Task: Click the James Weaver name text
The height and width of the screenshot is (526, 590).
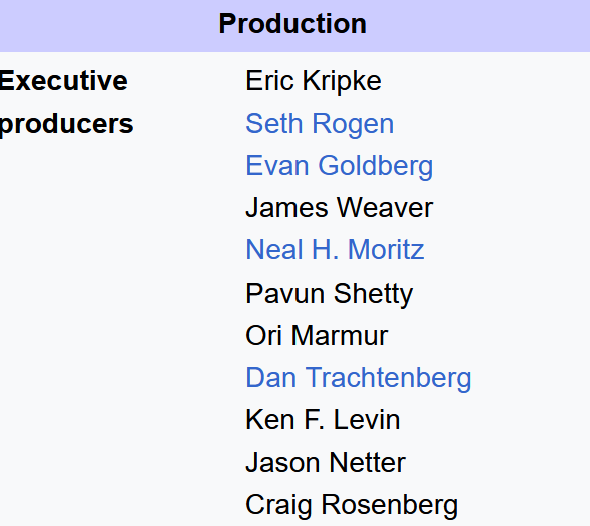Action: (339, 207)
